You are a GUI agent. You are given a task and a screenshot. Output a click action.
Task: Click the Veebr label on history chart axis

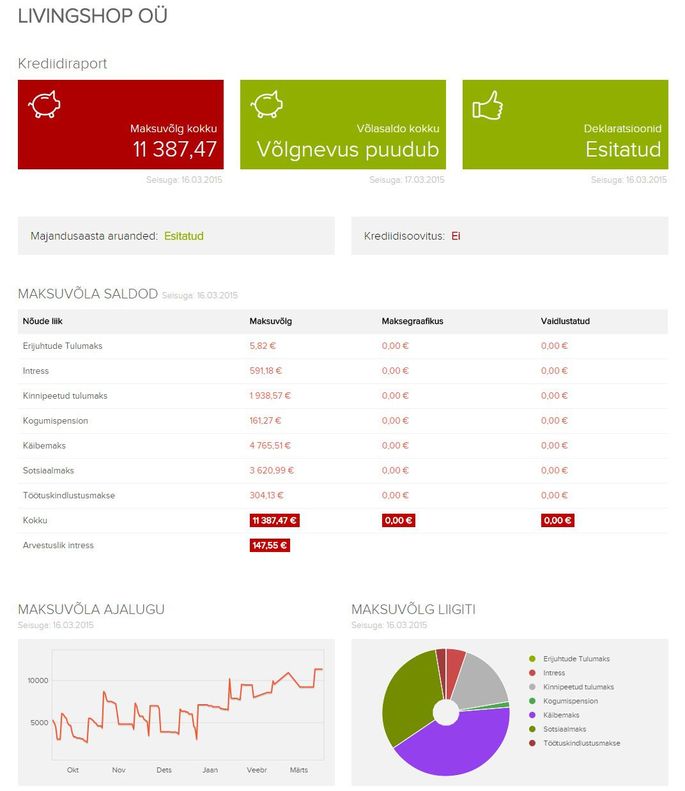[256, 770]
